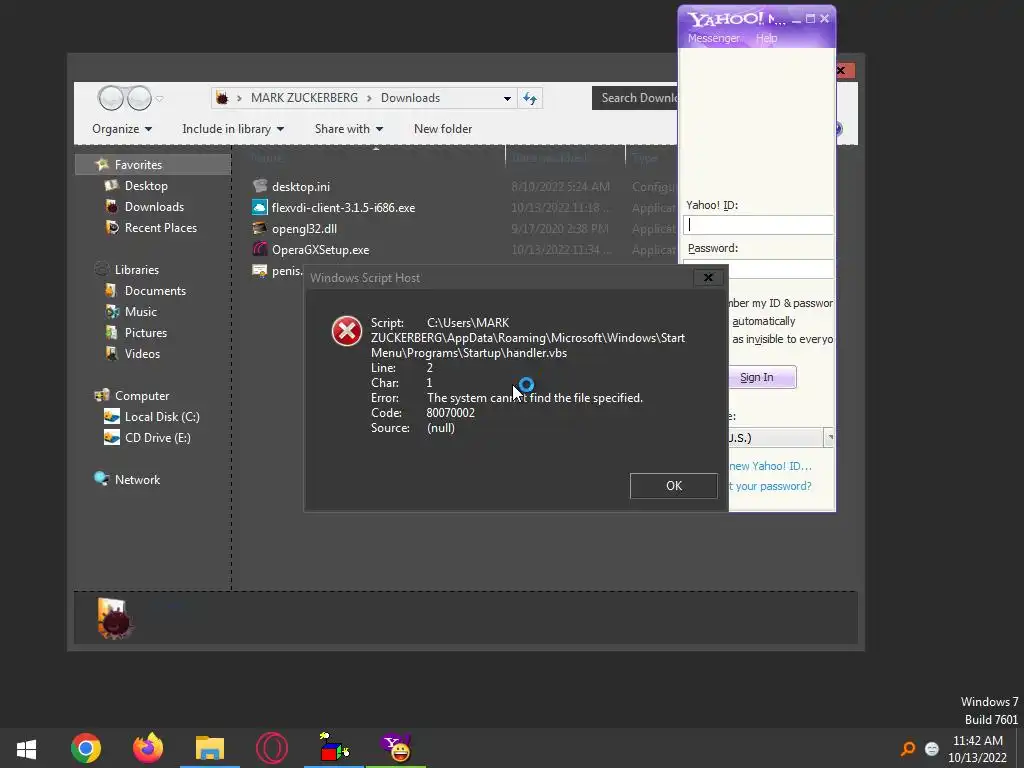Click the new Yahoo! ID link

(771, 466)
